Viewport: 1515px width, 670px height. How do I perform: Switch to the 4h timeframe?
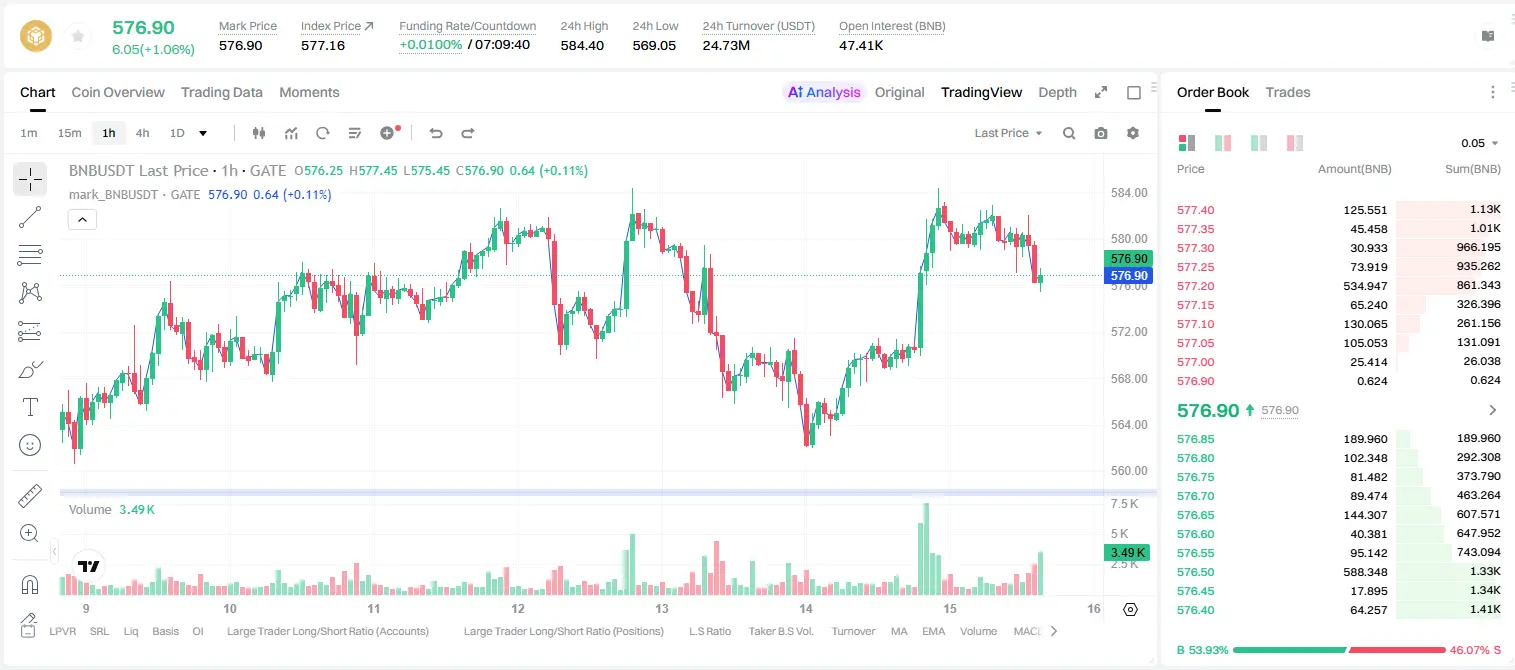(142, 133)
